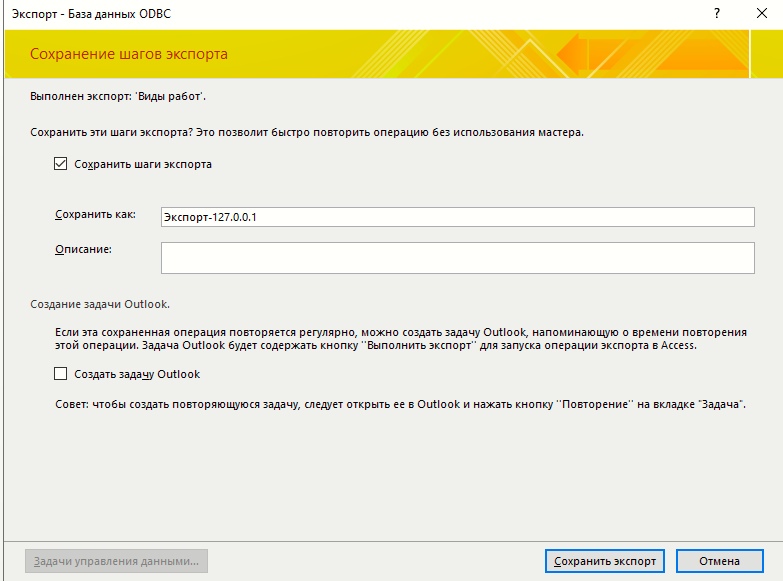Click the 'Экспорт - База данных ODBC' title bar

(91, 14)
